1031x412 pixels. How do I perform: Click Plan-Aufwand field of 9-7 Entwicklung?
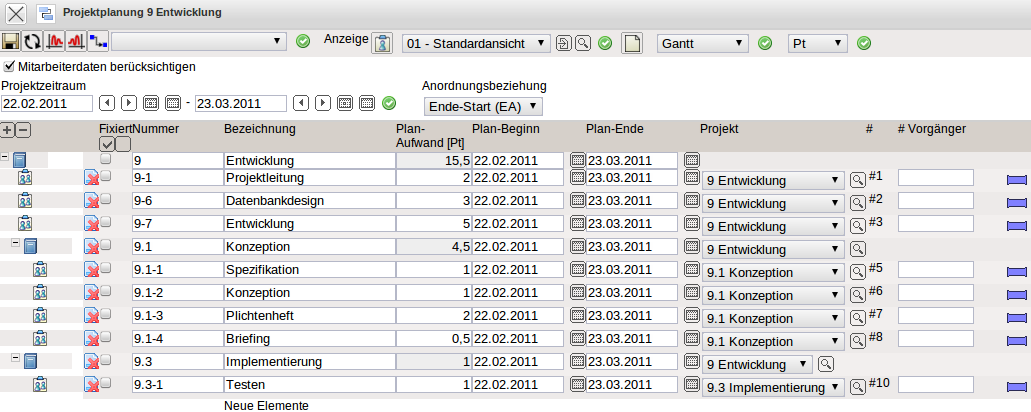pyautogui.click(x=434, y=223)
